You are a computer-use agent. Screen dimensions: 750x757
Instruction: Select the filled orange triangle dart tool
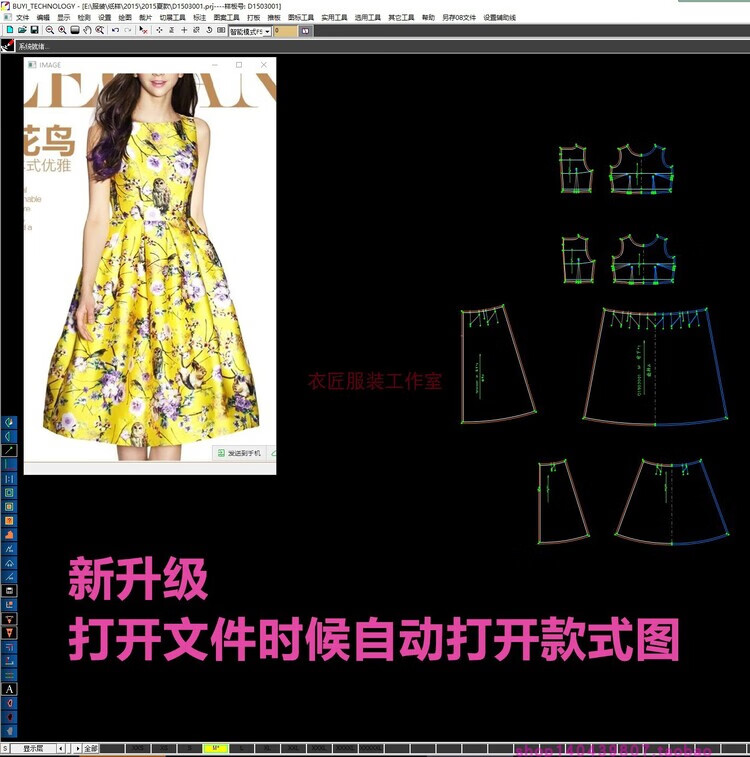point(9,632)
